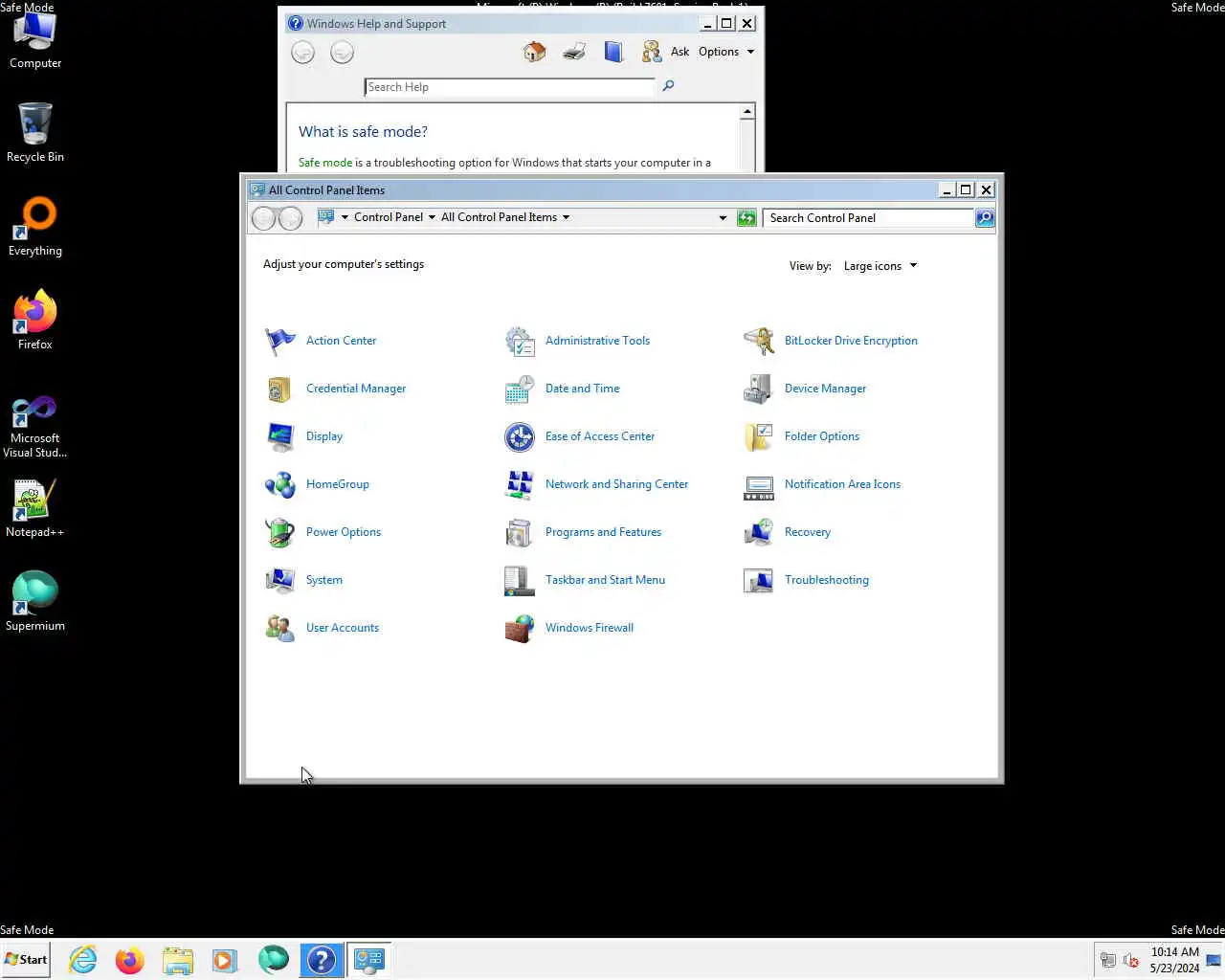Click the Help window scrollbar up arrow

(x=747, y=112)
